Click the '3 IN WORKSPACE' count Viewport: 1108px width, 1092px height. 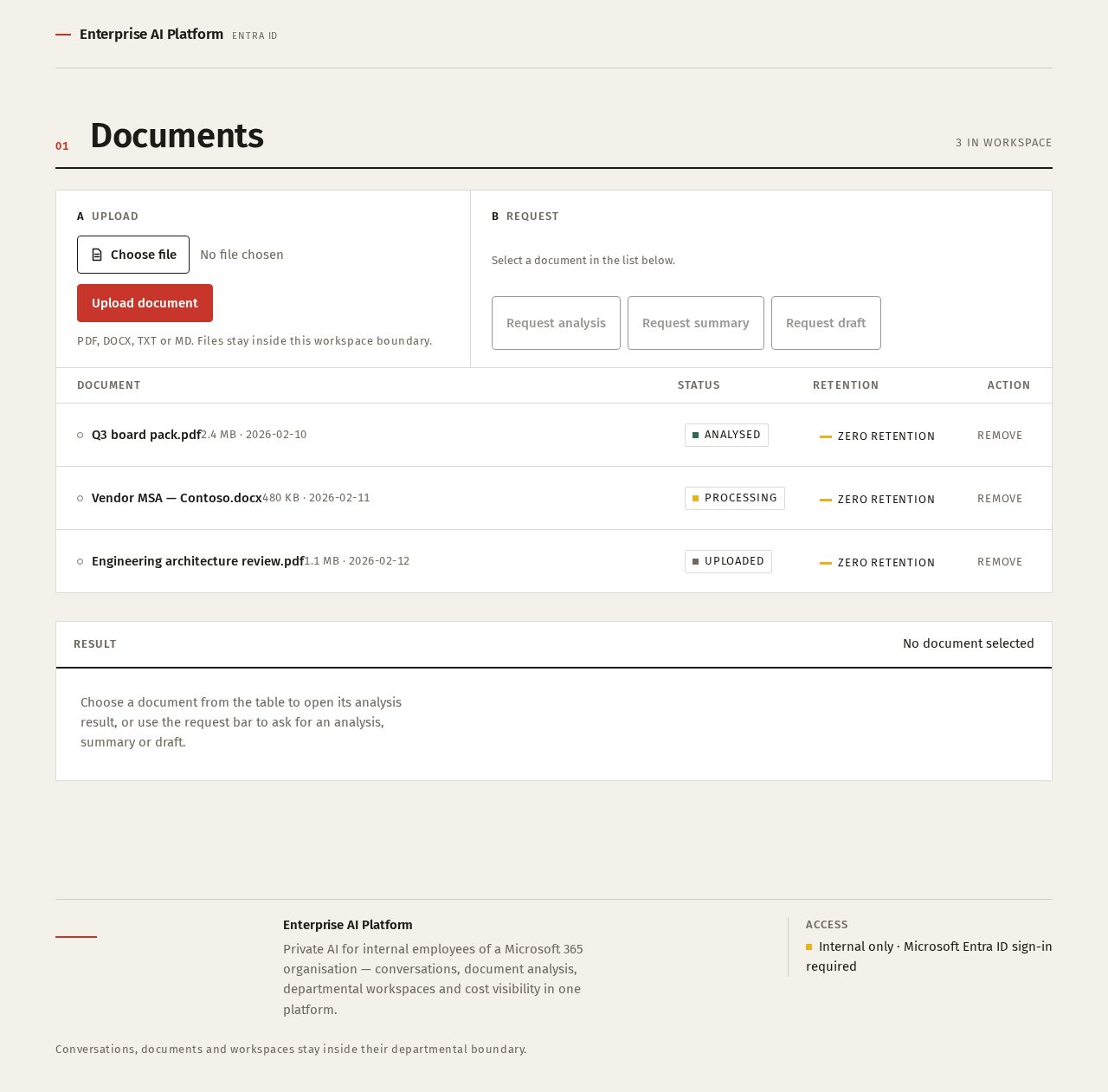(1004, 143)
